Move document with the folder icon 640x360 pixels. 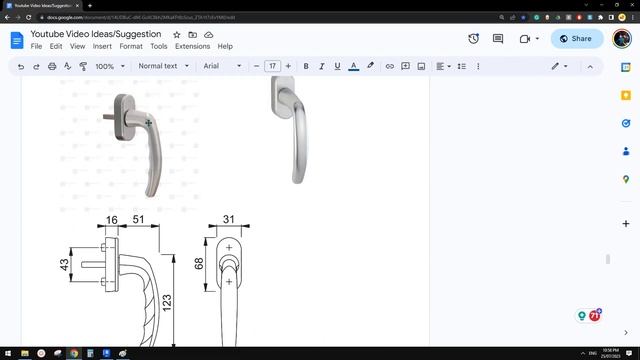click(x=193, y=35)
